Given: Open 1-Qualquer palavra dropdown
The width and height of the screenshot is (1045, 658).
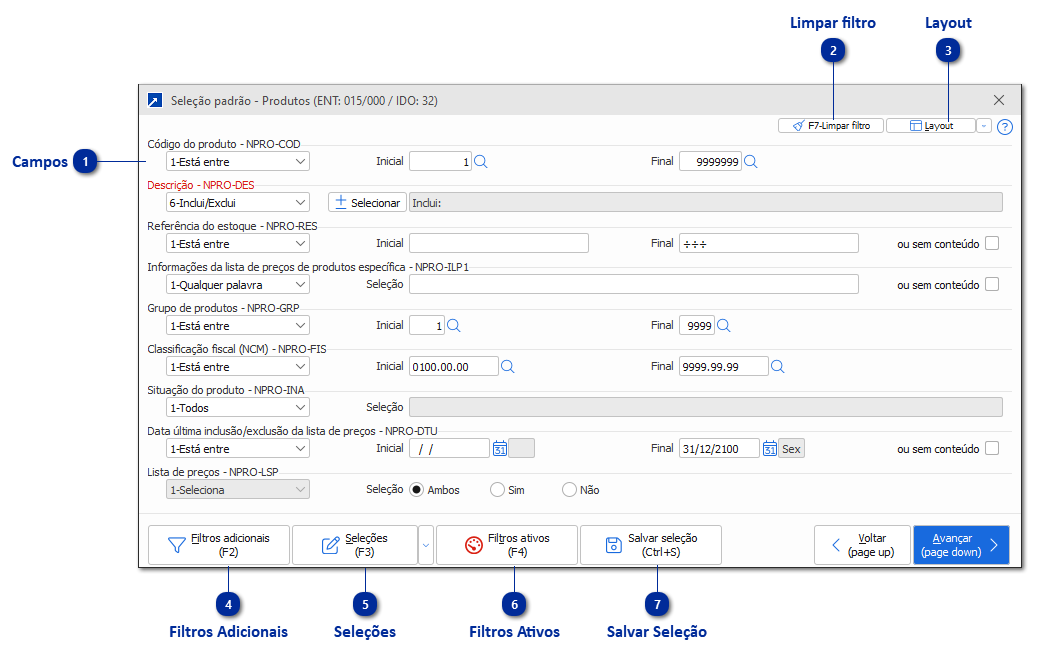Looking at the screenshot, I should 237,285.
